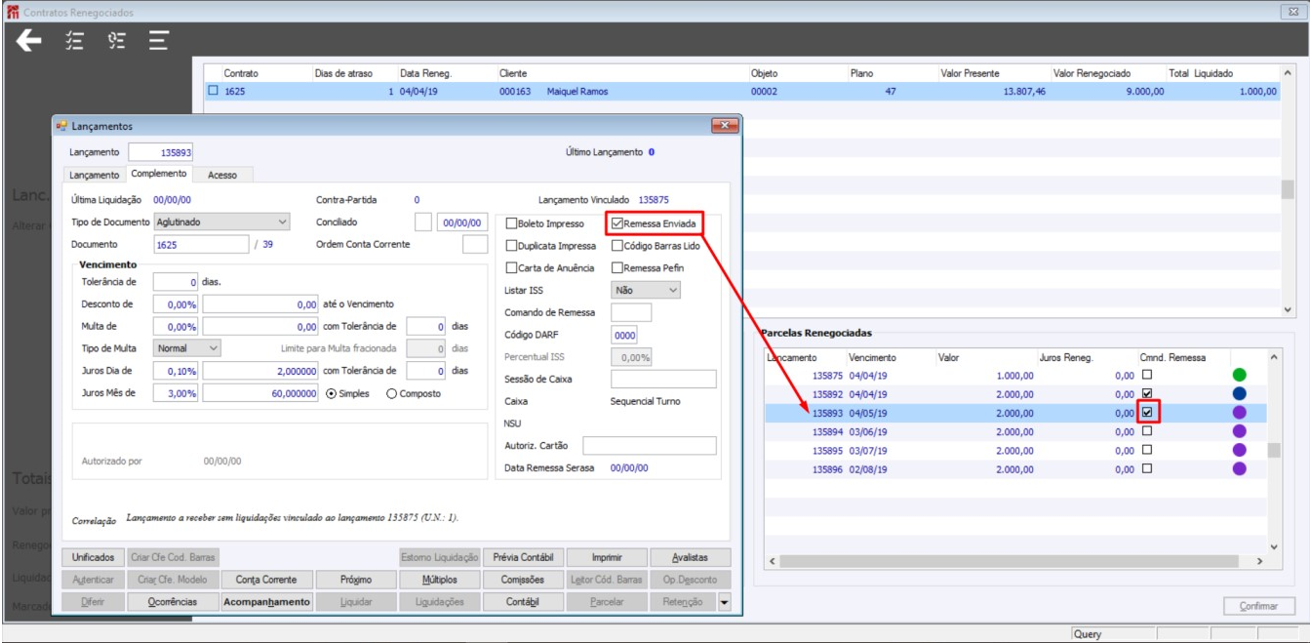Select the Simples interest radio button
The image size is (1313, 643).
(331, 393)
